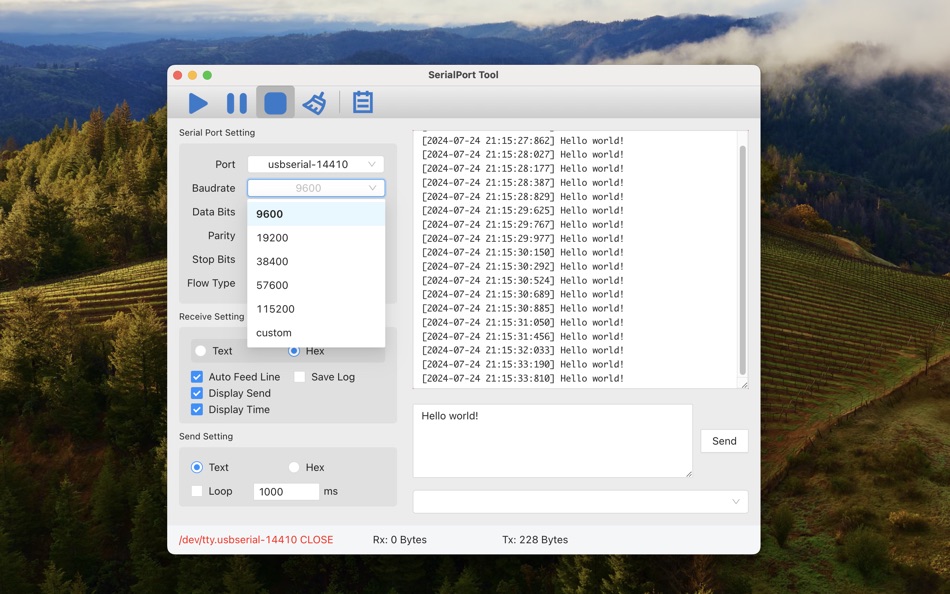Edit the 1000 ms loop interval field
This screenshot has width=950, height=594.
[x=285, y=491]
